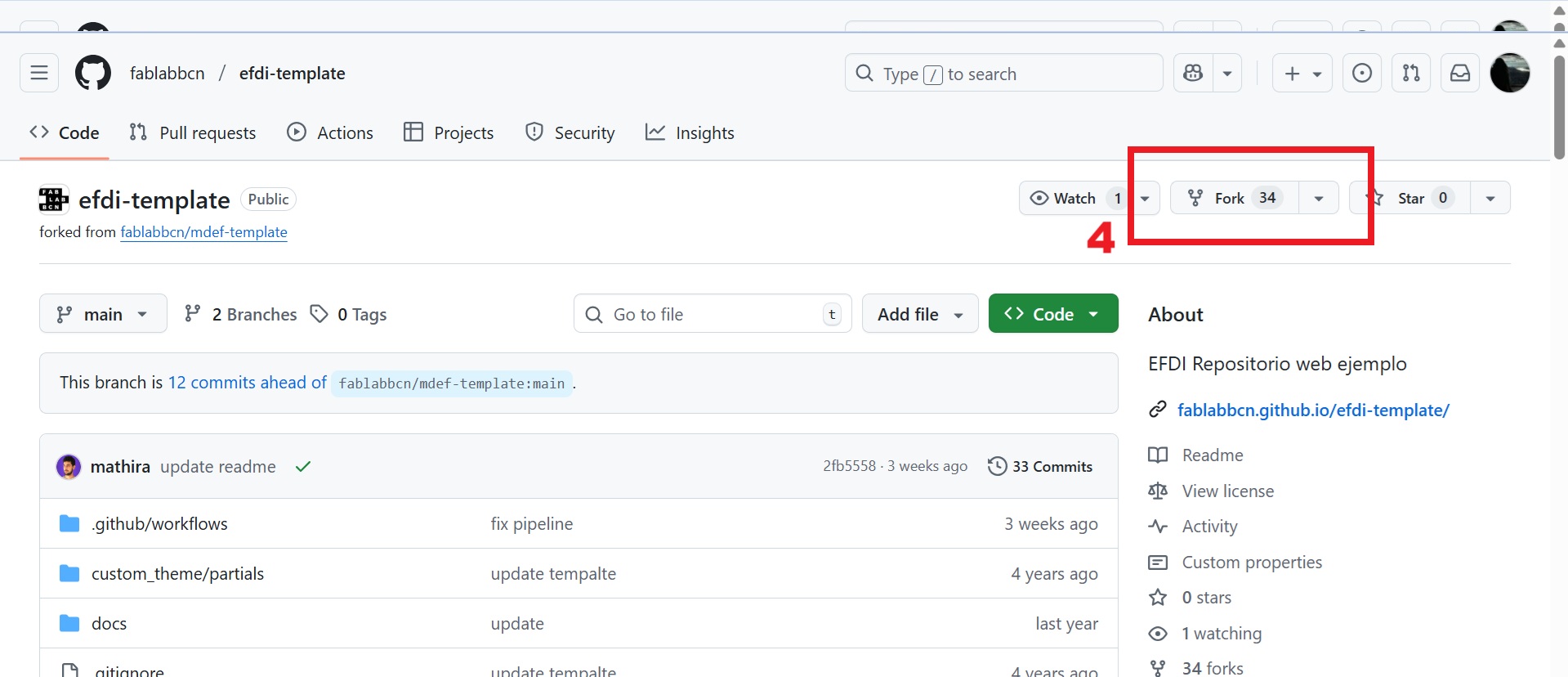Screen dimensions: 1568x677
Task: Click the Go to file search field
Action: click(713, 315)
